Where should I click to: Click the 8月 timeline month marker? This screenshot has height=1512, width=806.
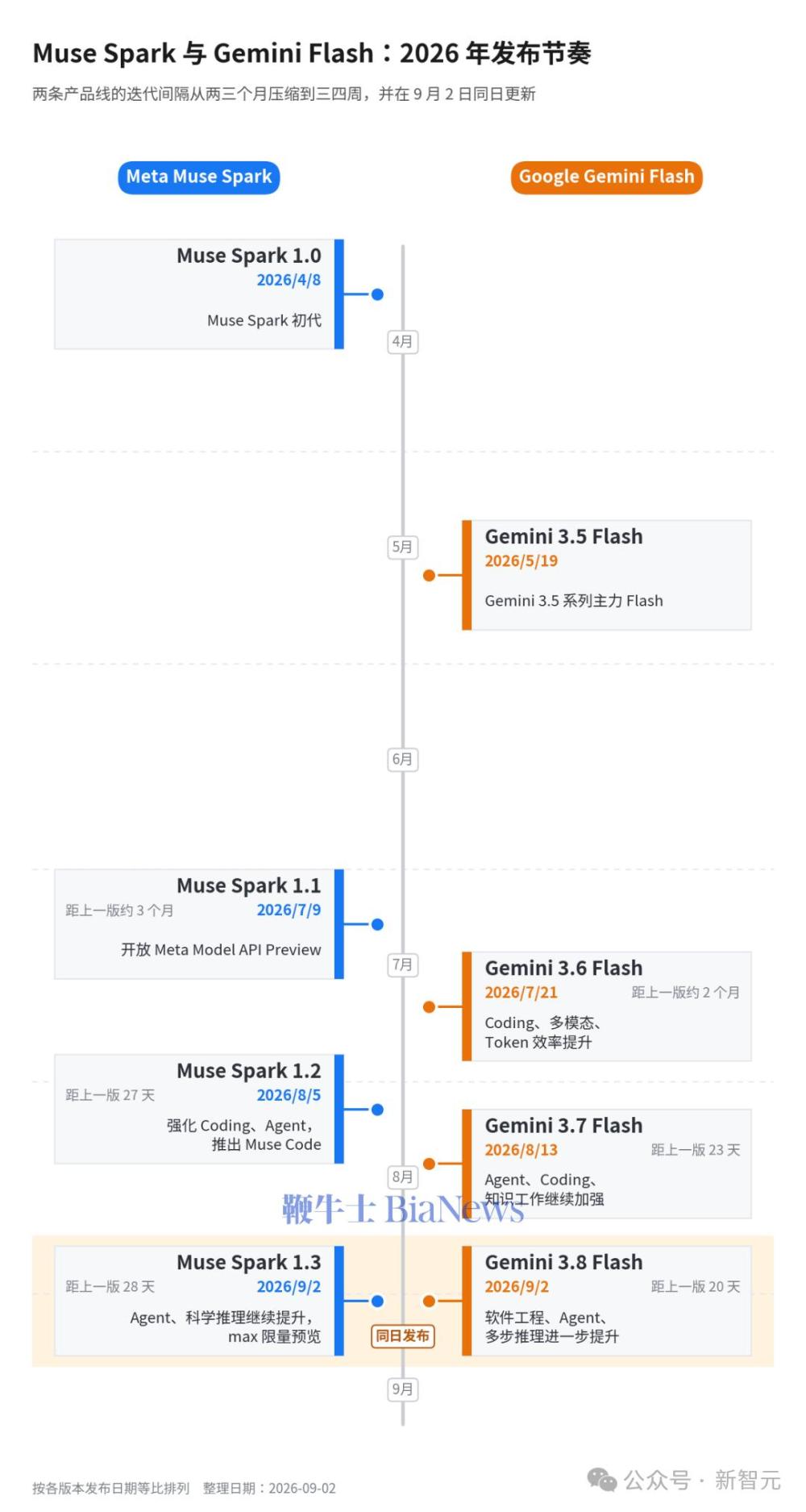coord(402,1177)
